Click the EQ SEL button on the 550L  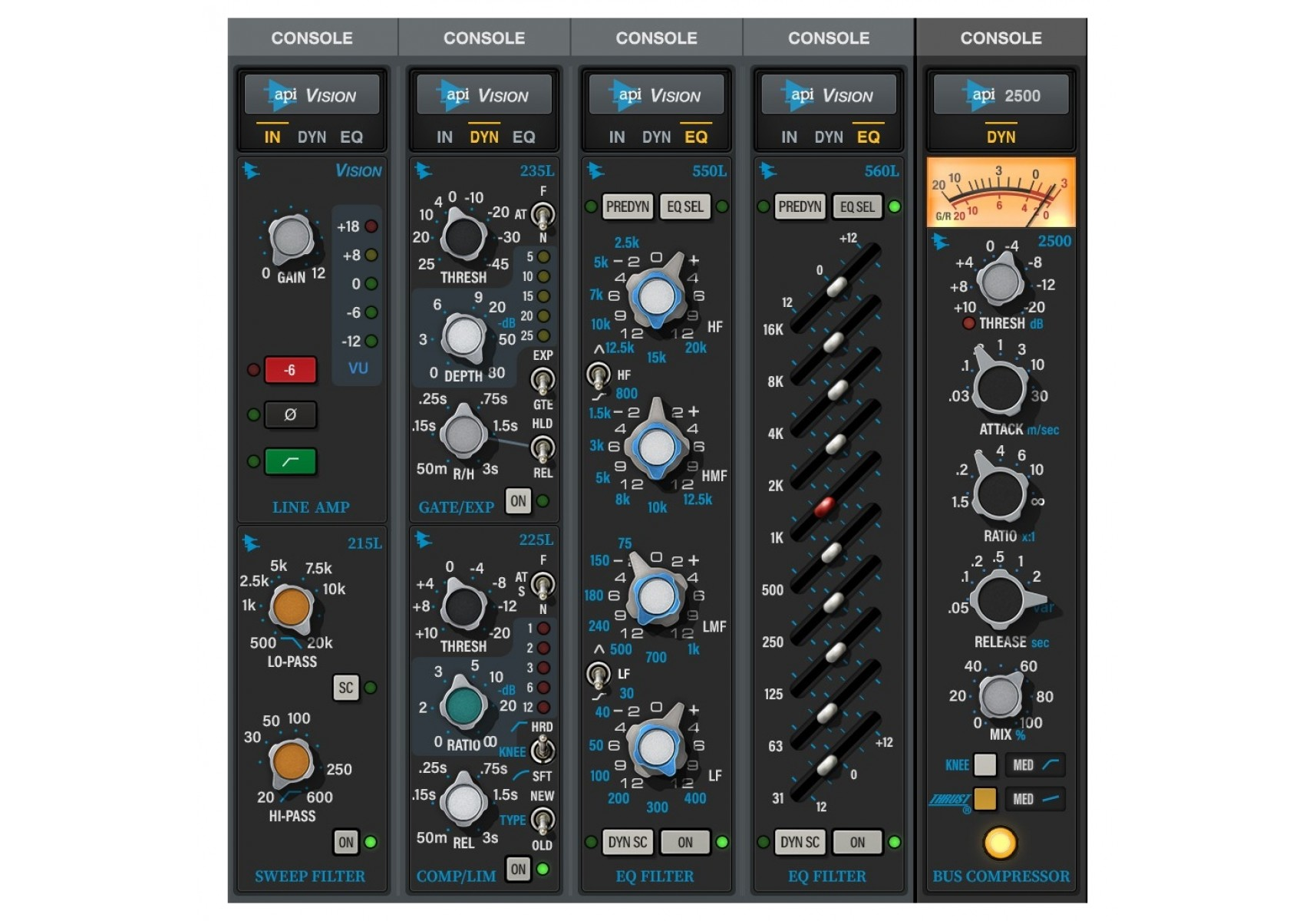(684, 206)
